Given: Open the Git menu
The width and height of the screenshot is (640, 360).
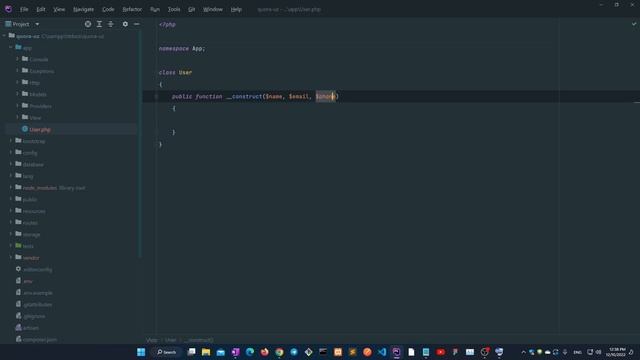Looking at the screenshot, I should pos(191,9).
